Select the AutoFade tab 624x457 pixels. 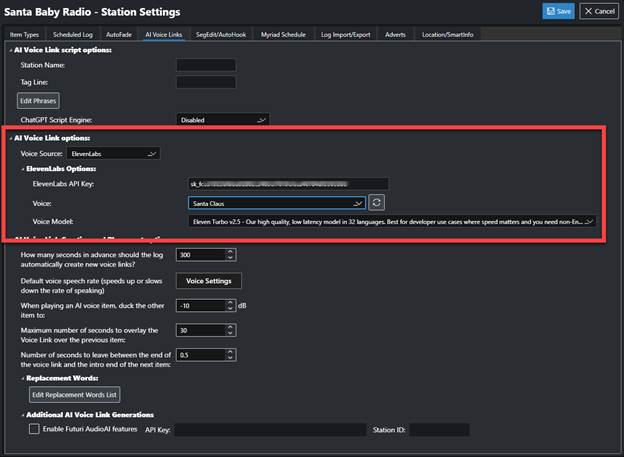click(119, 35)
